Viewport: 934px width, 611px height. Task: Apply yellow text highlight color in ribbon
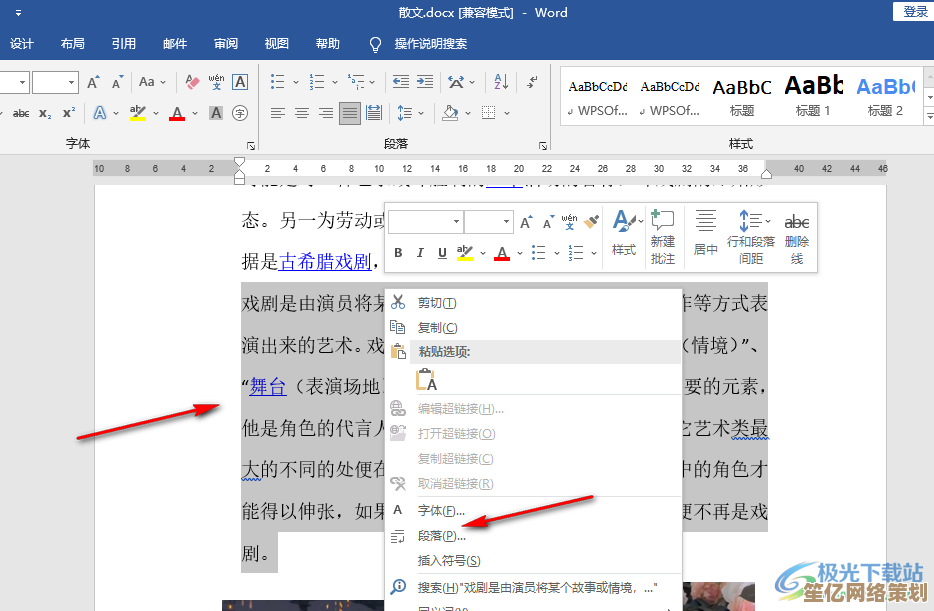138,113
